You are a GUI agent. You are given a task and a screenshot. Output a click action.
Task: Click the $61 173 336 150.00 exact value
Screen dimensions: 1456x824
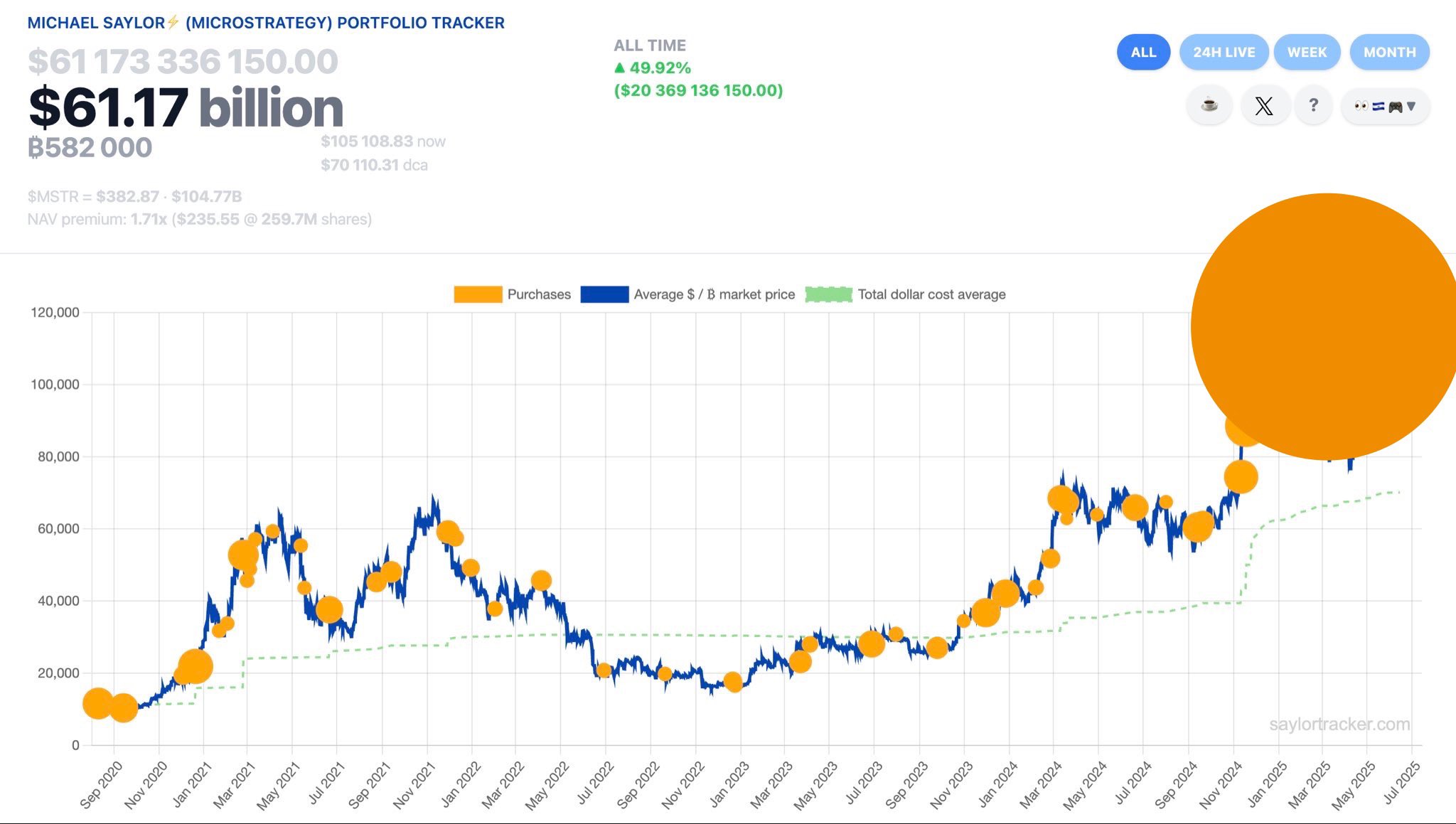tap(183, 61)
